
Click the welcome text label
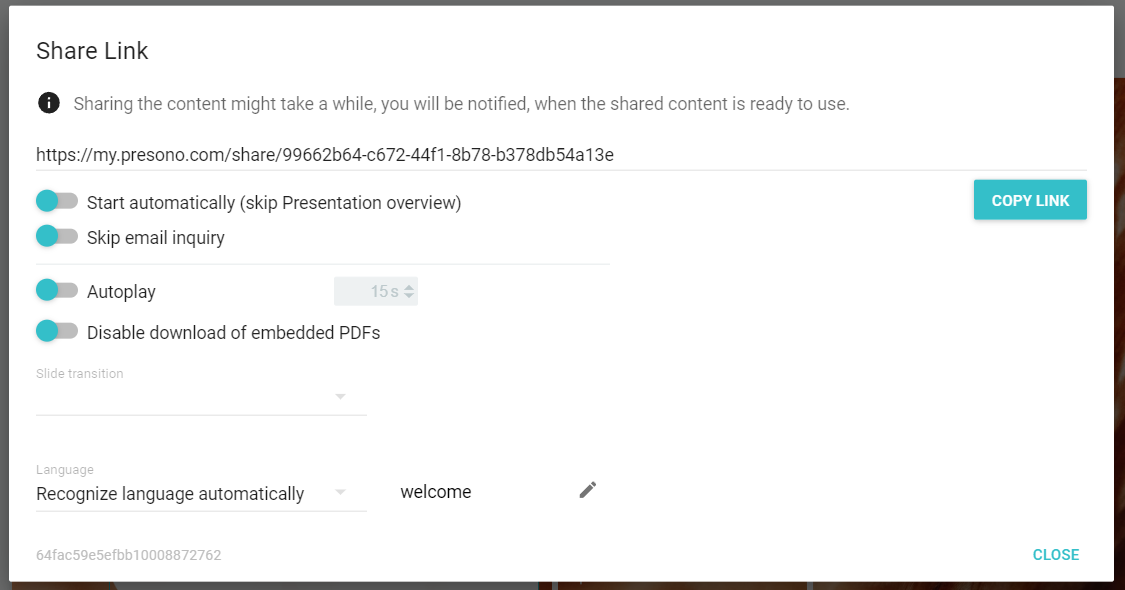[x=436, y=492]
